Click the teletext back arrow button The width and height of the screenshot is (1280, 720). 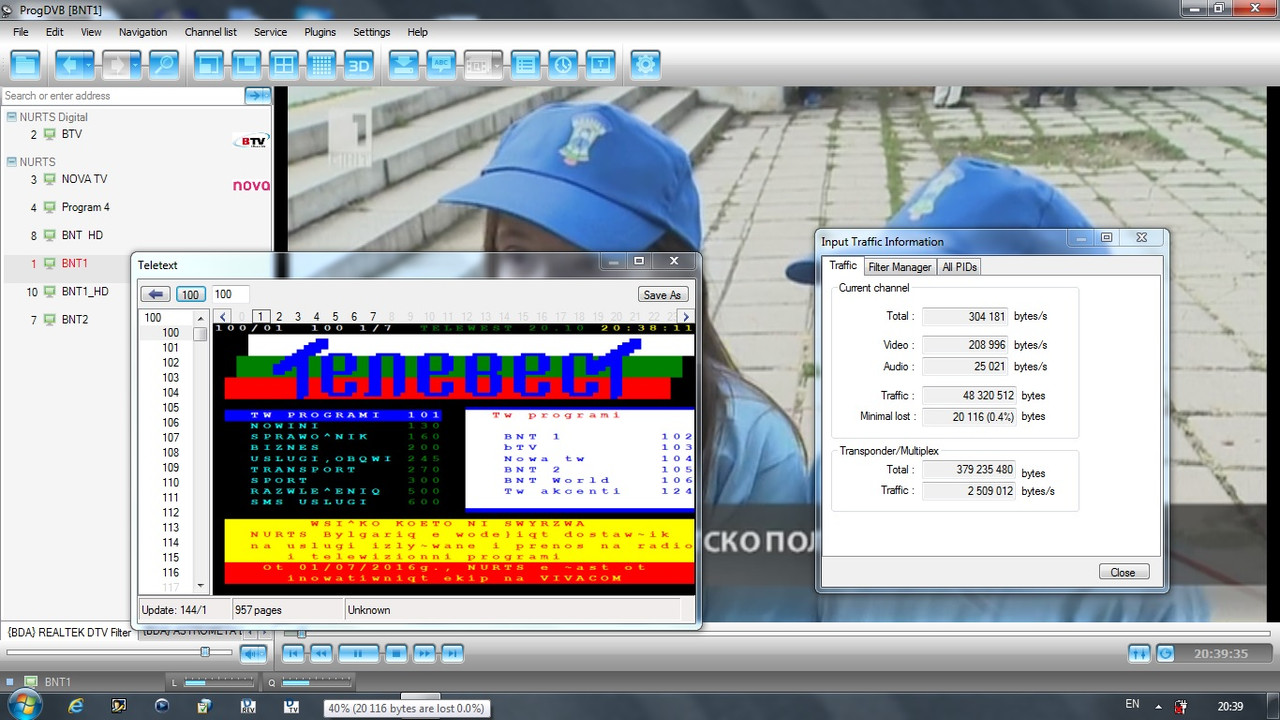[155, 294]
